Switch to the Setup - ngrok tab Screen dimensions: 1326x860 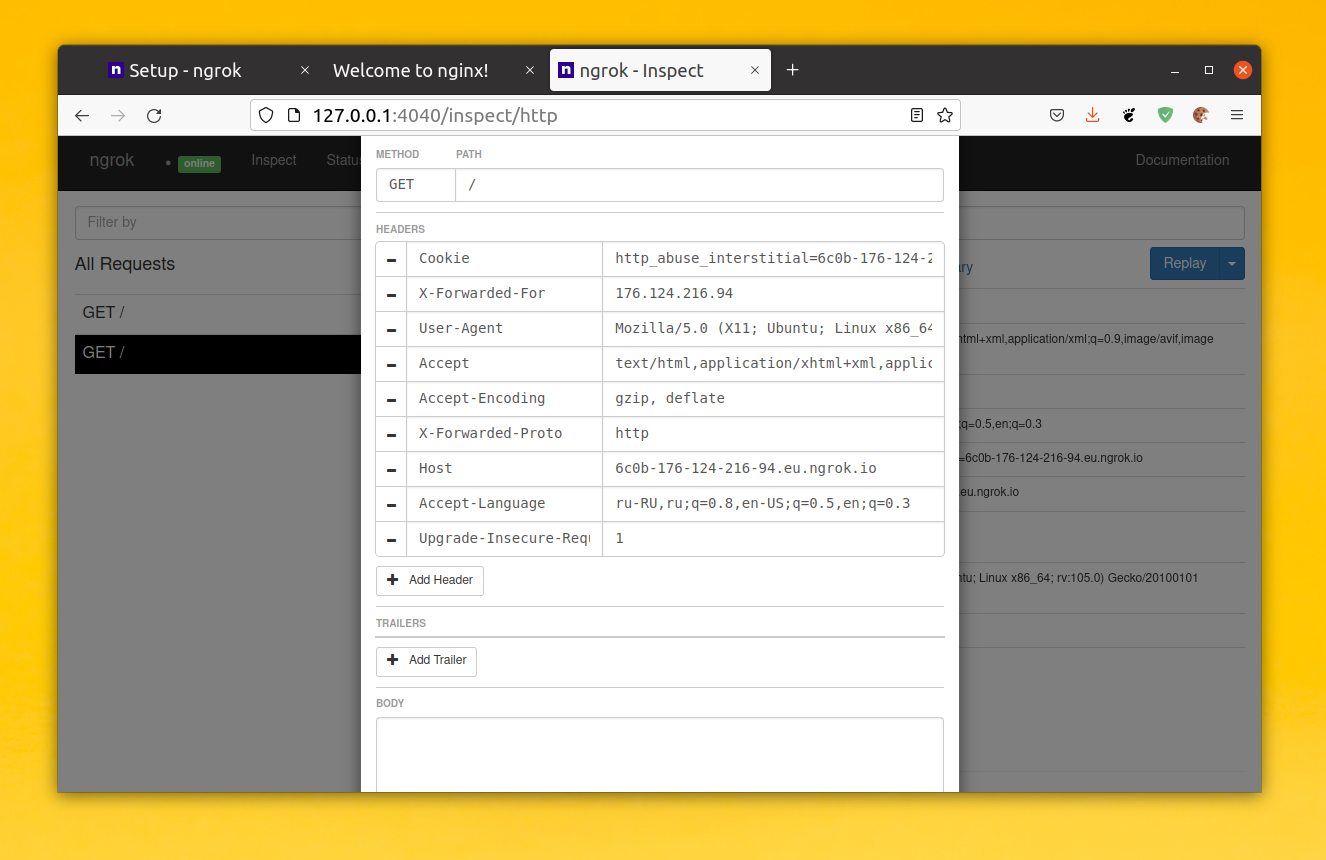point(185,71)
